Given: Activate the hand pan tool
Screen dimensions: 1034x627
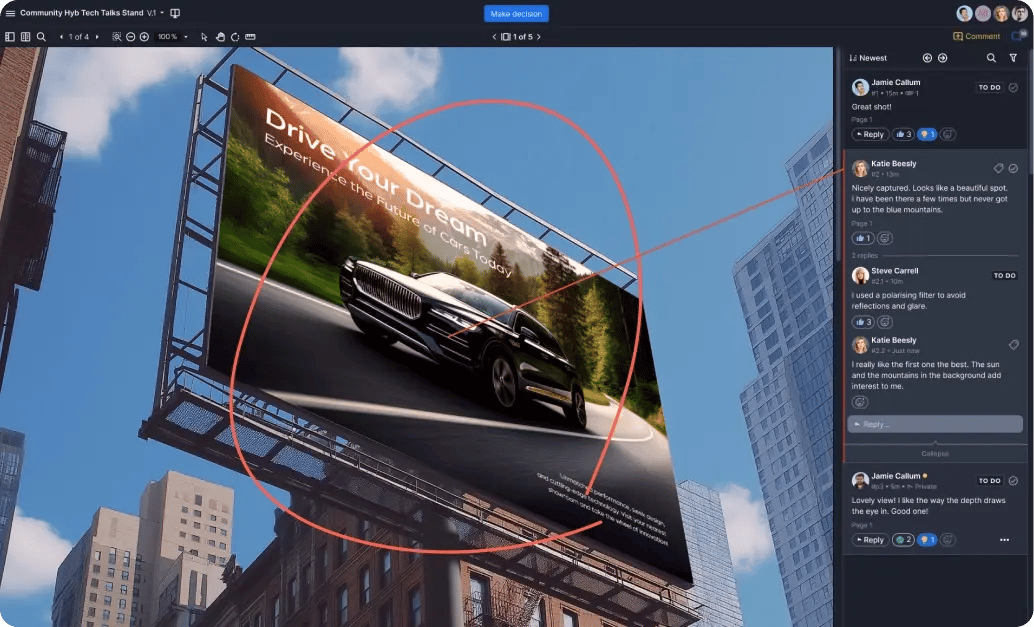Looking at the screenshot, I should click(x=220, y=37).
